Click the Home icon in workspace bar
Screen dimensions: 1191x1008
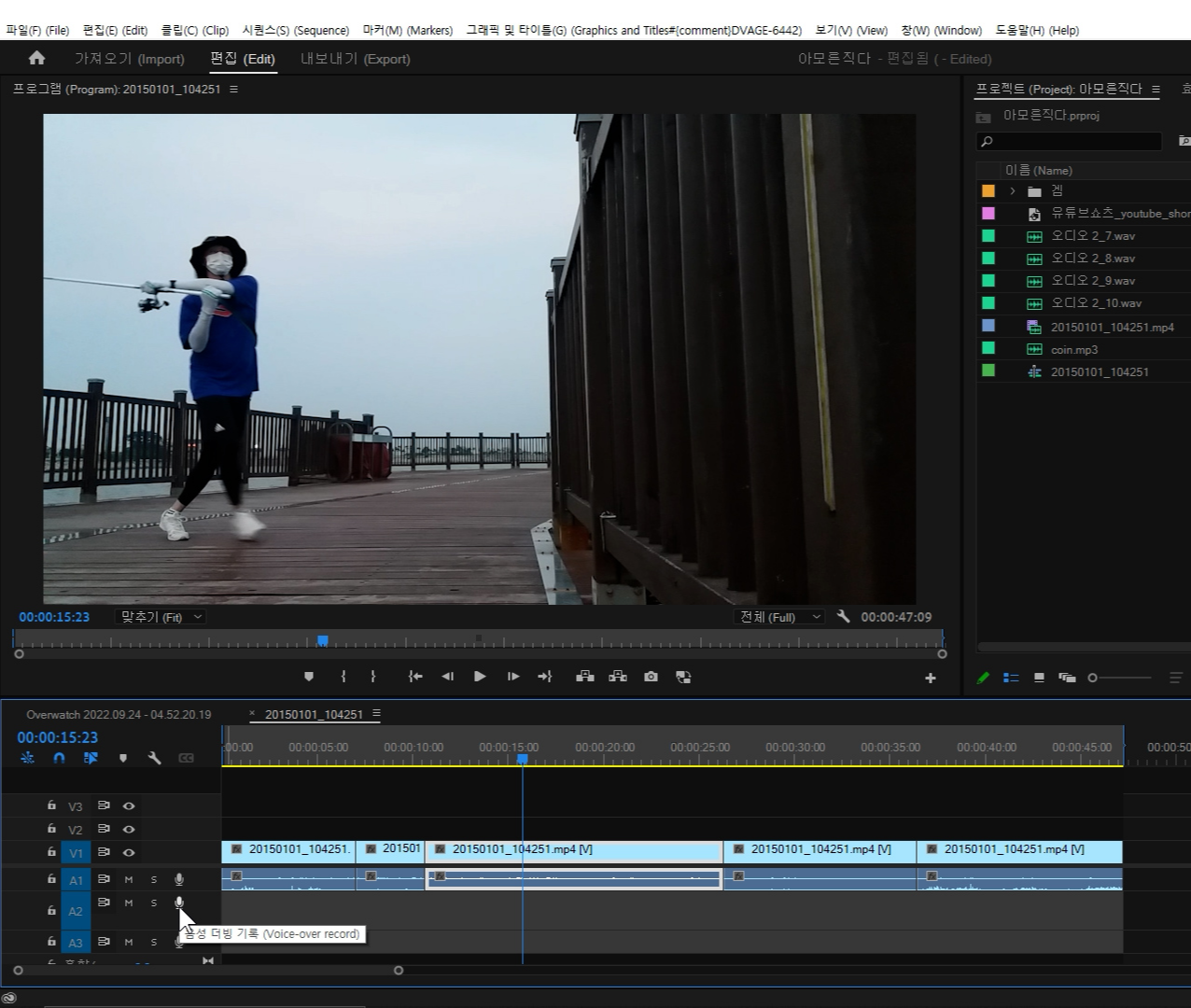(x=36, y=58)
